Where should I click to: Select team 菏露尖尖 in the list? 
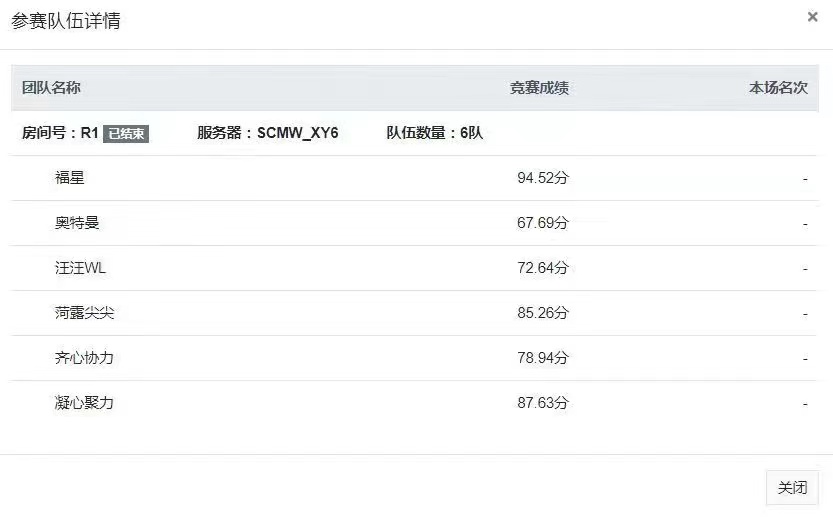click(x=84, y=313)
